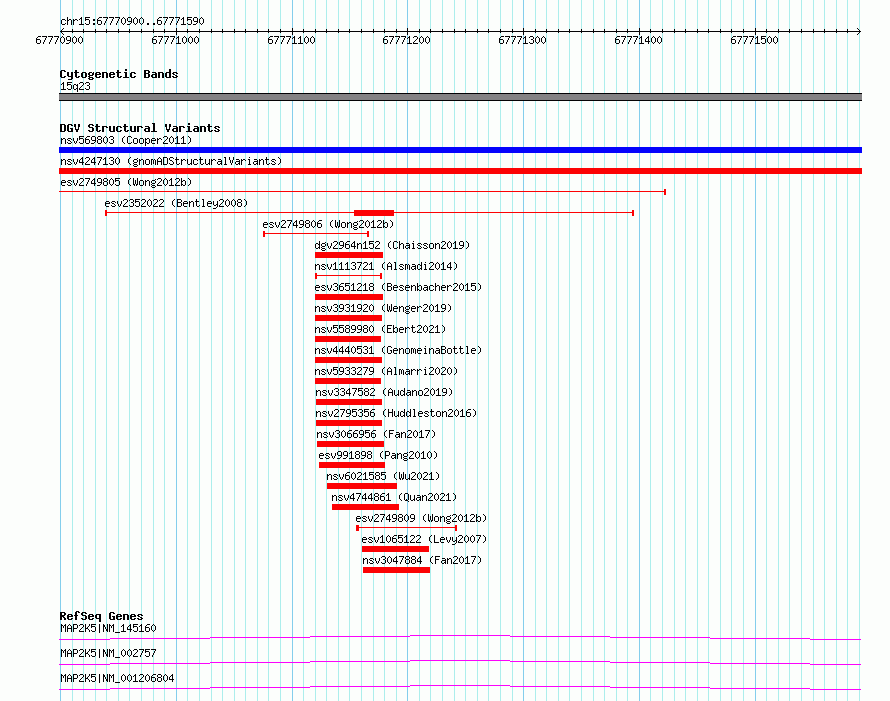Image resolution: width=890 pixels, height=701 pixels.
Task: Click red bar under nsv3047884
Action: [x=396, y=570]
